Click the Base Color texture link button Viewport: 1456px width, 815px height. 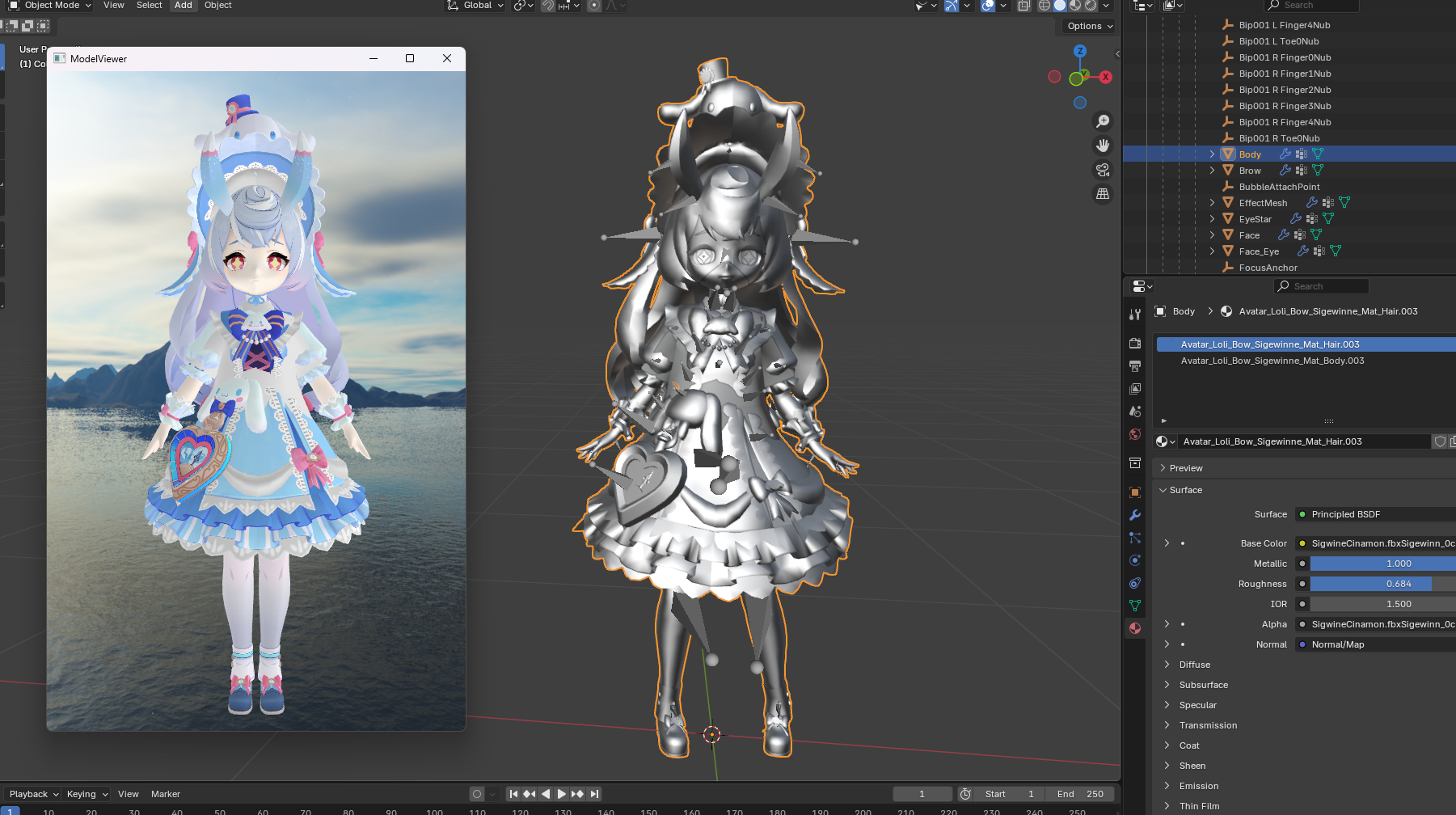pos(1375,543)
